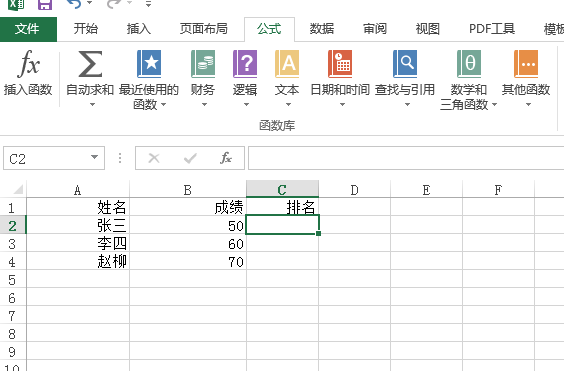The width and height of the screenshot is (564, 371).
Task: Click cell containing 赵柳
Action: click(x=78, y=261)
